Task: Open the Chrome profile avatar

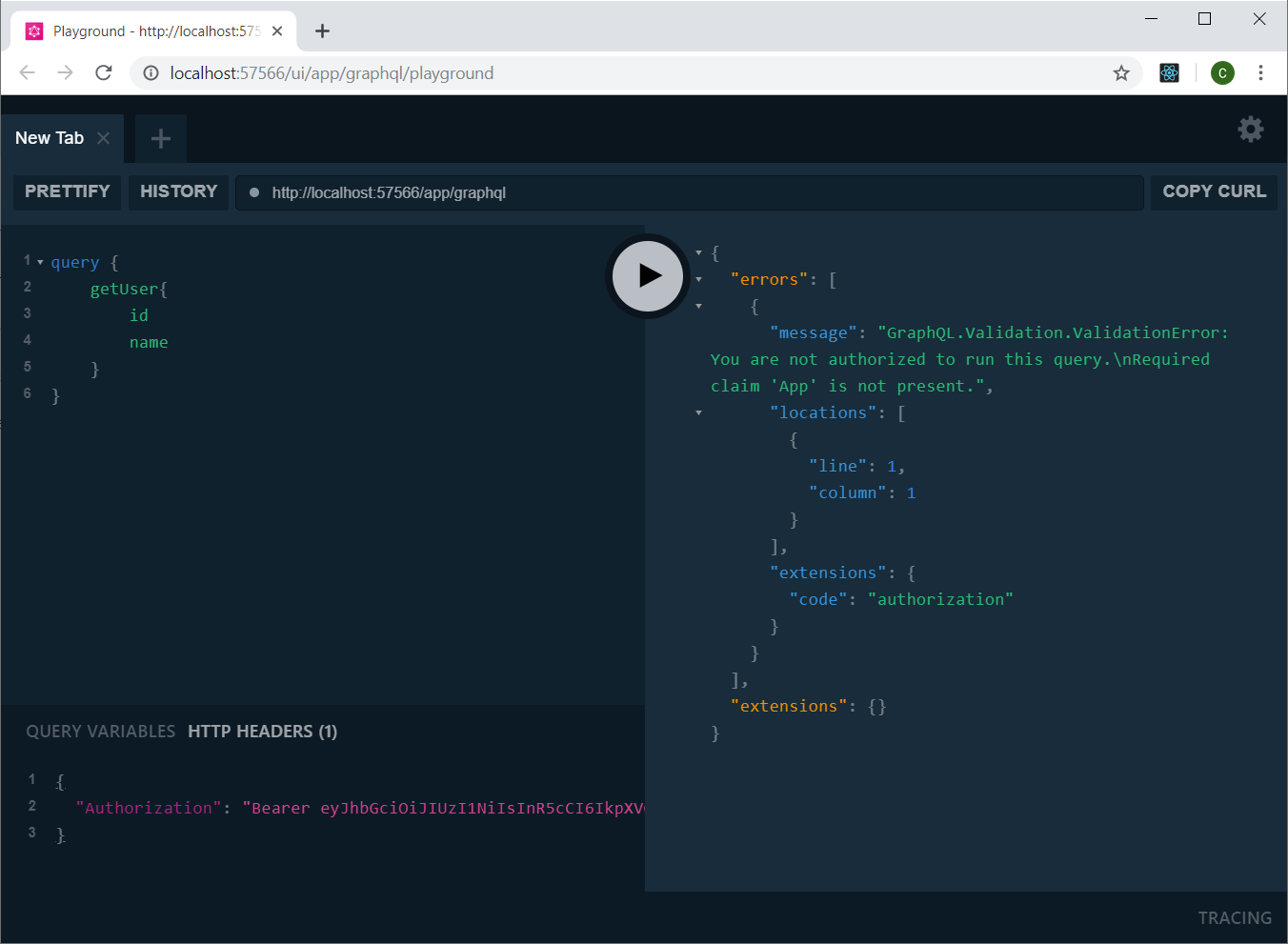Action: [1222, 72]
